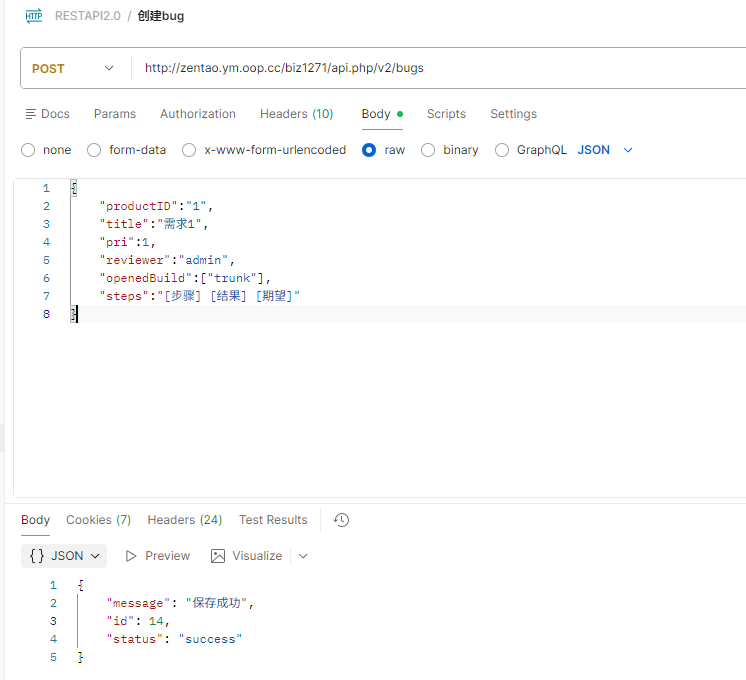Open the Settings tab

tap(513, 114)
